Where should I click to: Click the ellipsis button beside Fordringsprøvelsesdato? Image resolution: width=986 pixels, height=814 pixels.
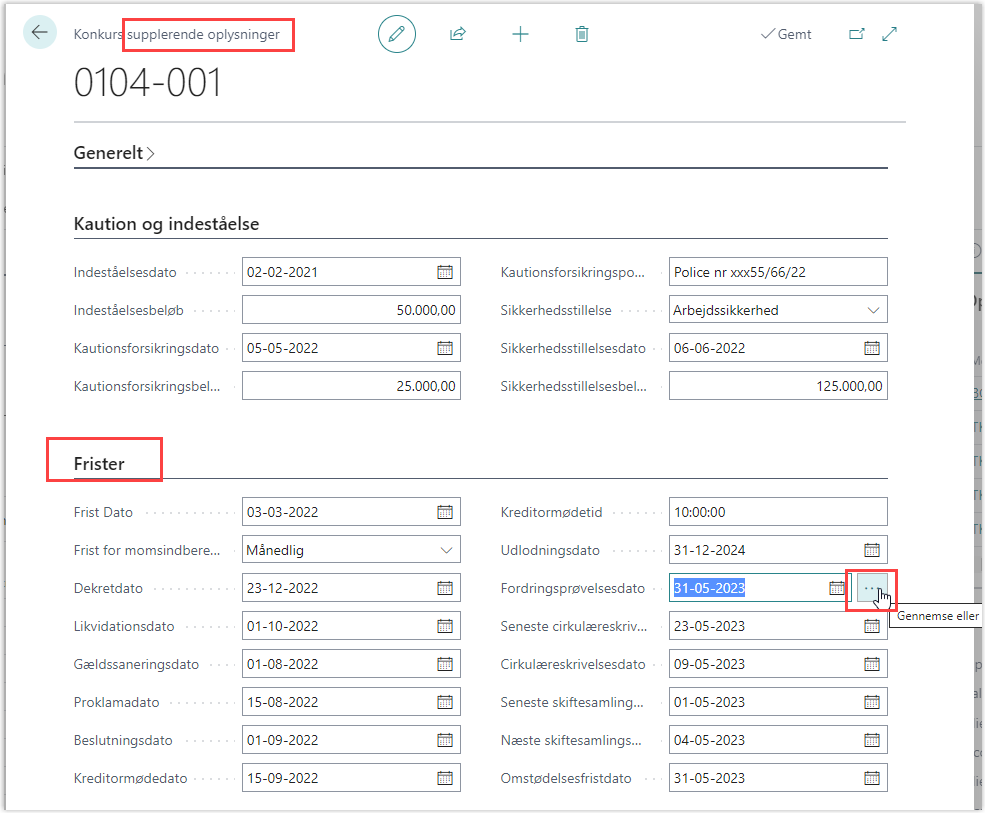coord(871,588)
